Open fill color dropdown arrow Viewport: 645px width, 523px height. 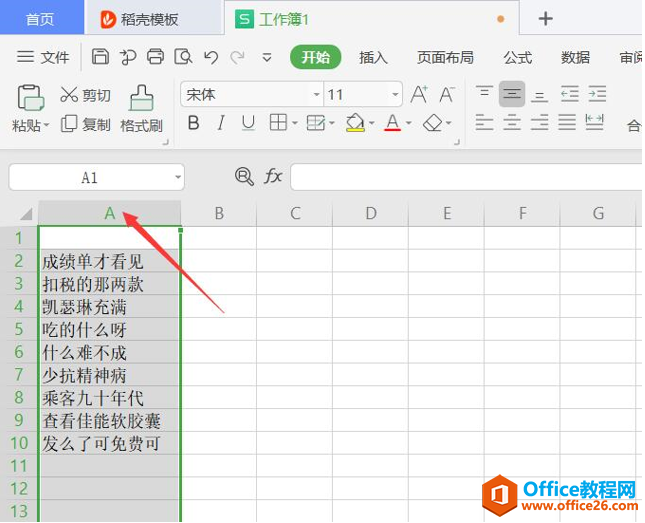371,123
